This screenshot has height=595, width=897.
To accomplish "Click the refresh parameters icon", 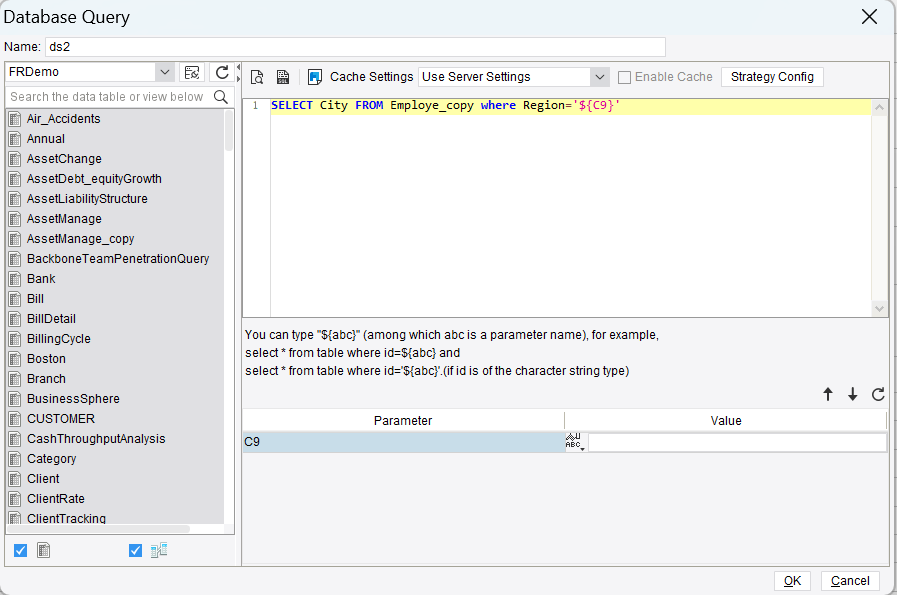I will (x=878, y=394).
